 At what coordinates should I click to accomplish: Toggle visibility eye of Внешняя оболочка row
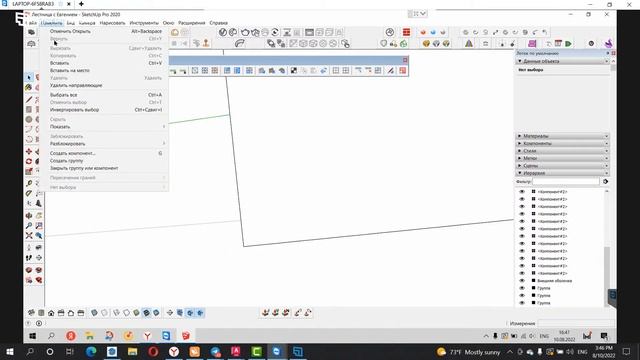tap(522, 281)
